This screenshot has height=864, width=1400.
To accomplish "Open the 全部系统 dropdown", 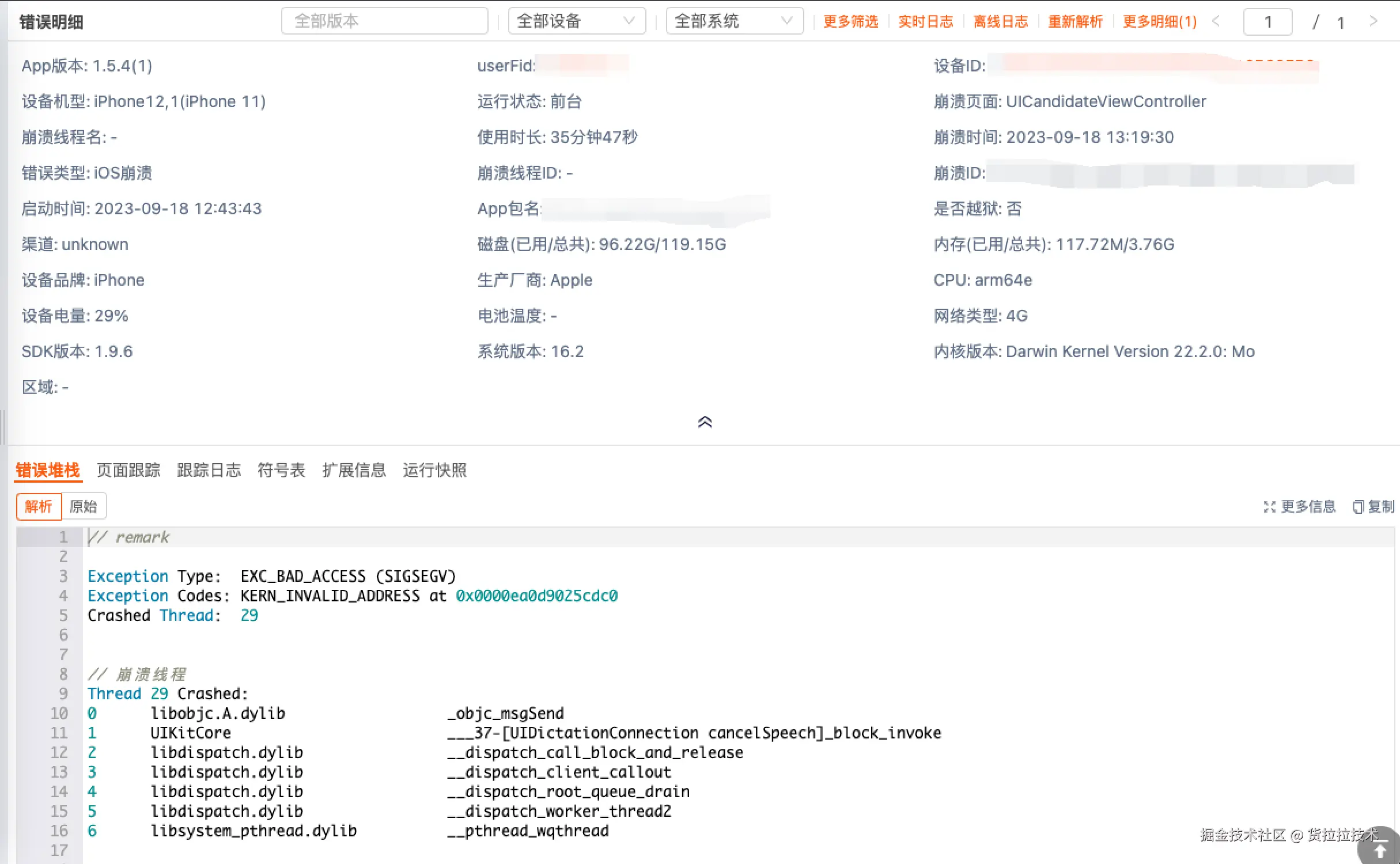I will 734,21.
